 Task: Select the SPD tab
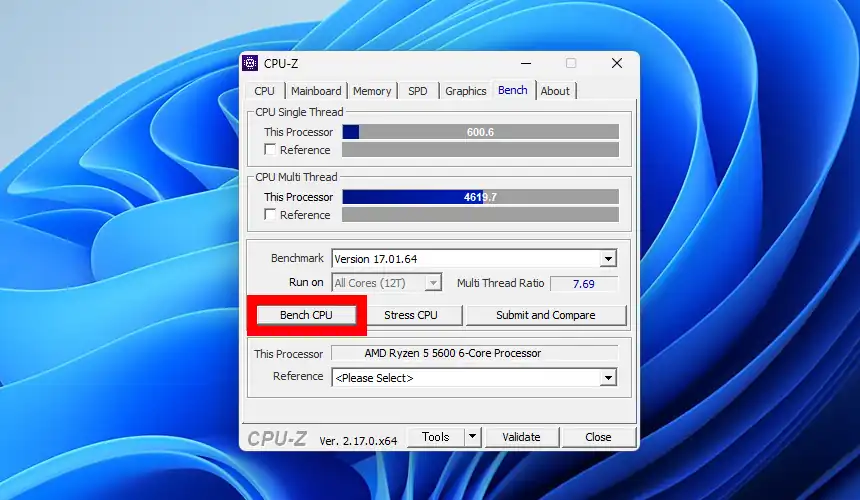pyautogui.click(x=417, y=91)
